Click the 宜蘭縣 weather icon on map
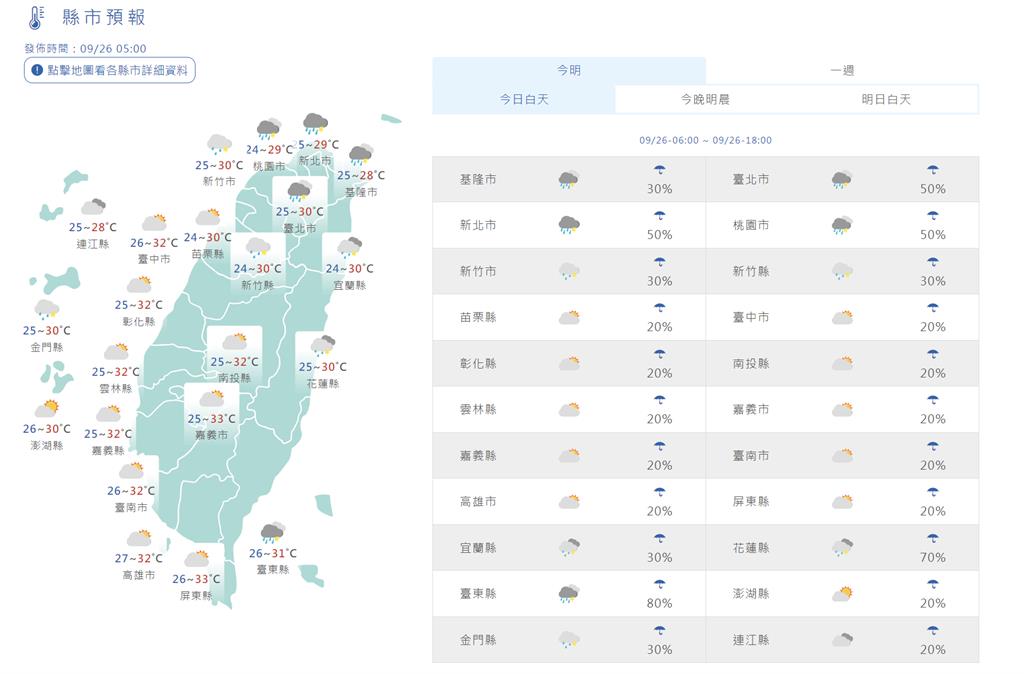 click(349, 248)
